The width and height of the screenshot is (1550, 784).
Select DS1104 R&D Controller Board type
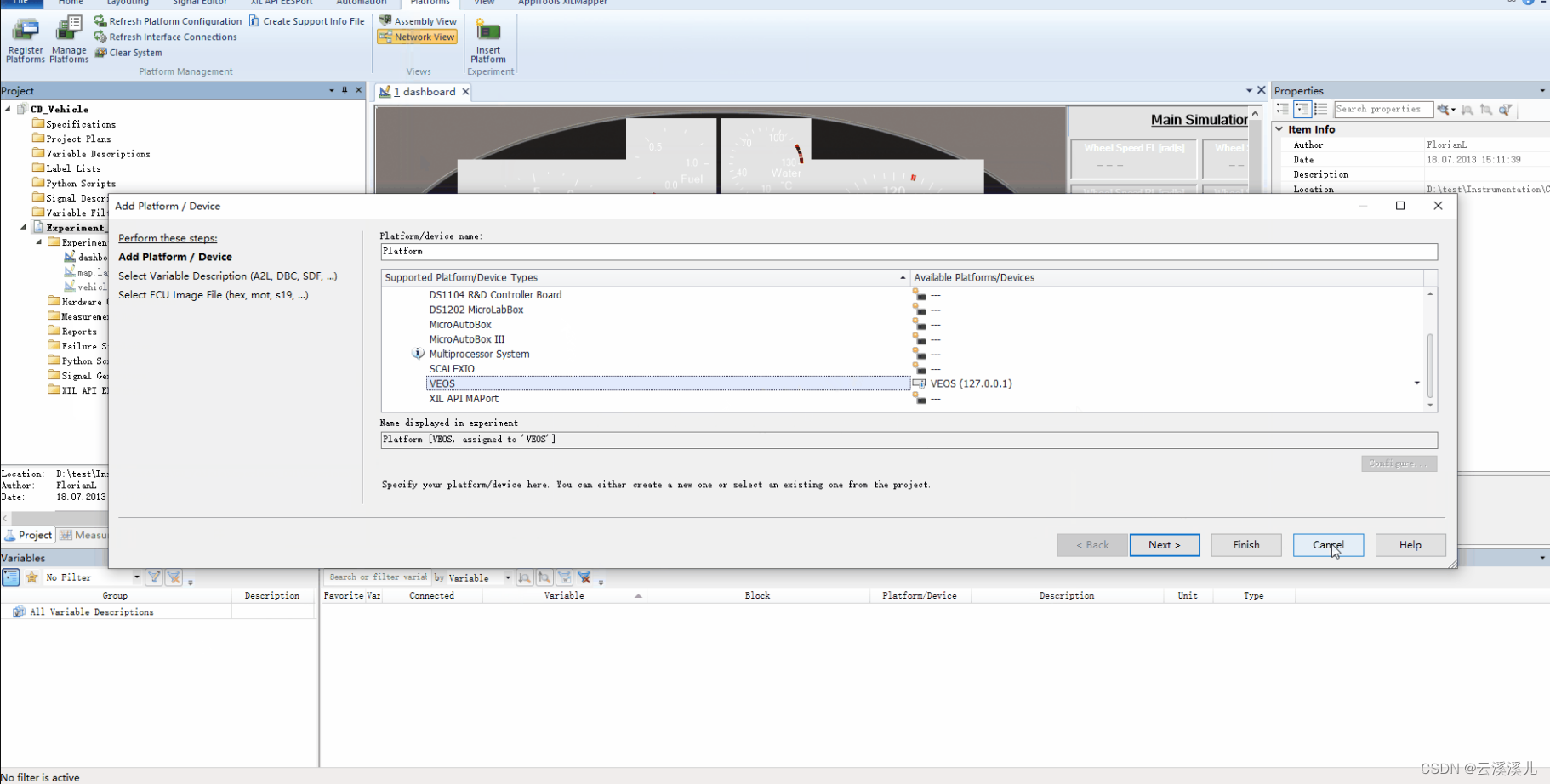[x=495, y=295]
